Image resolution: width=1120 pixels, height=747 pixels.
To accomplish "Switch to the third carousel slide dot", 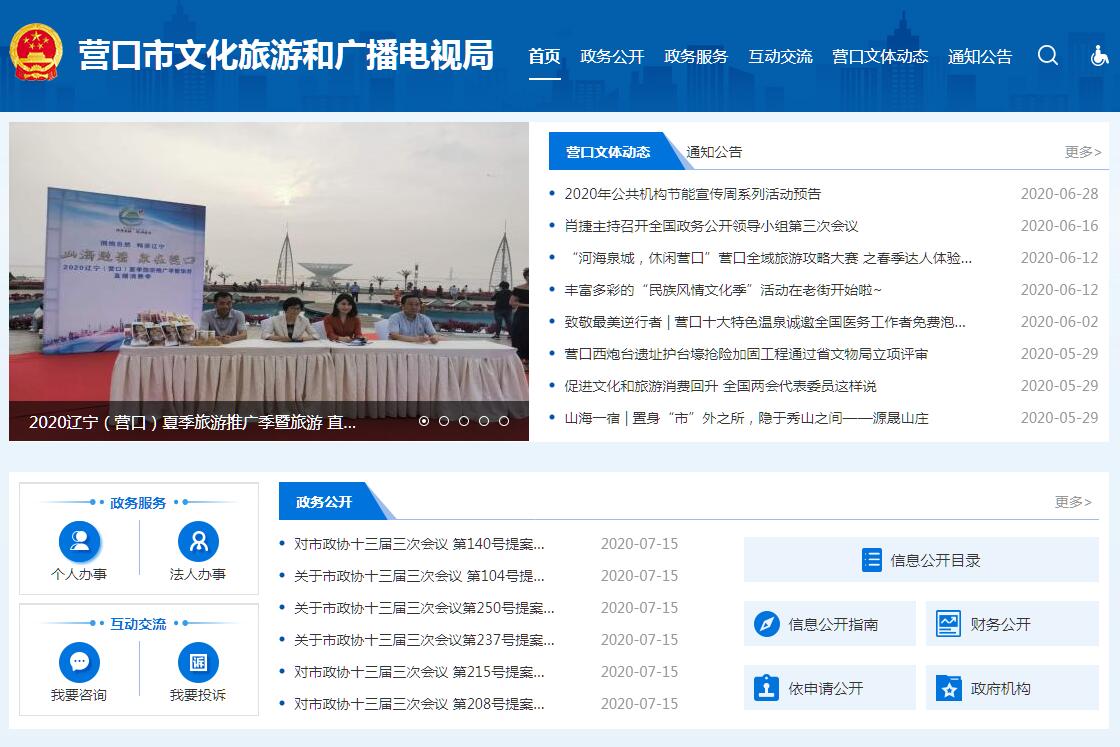I will (464, 421).
